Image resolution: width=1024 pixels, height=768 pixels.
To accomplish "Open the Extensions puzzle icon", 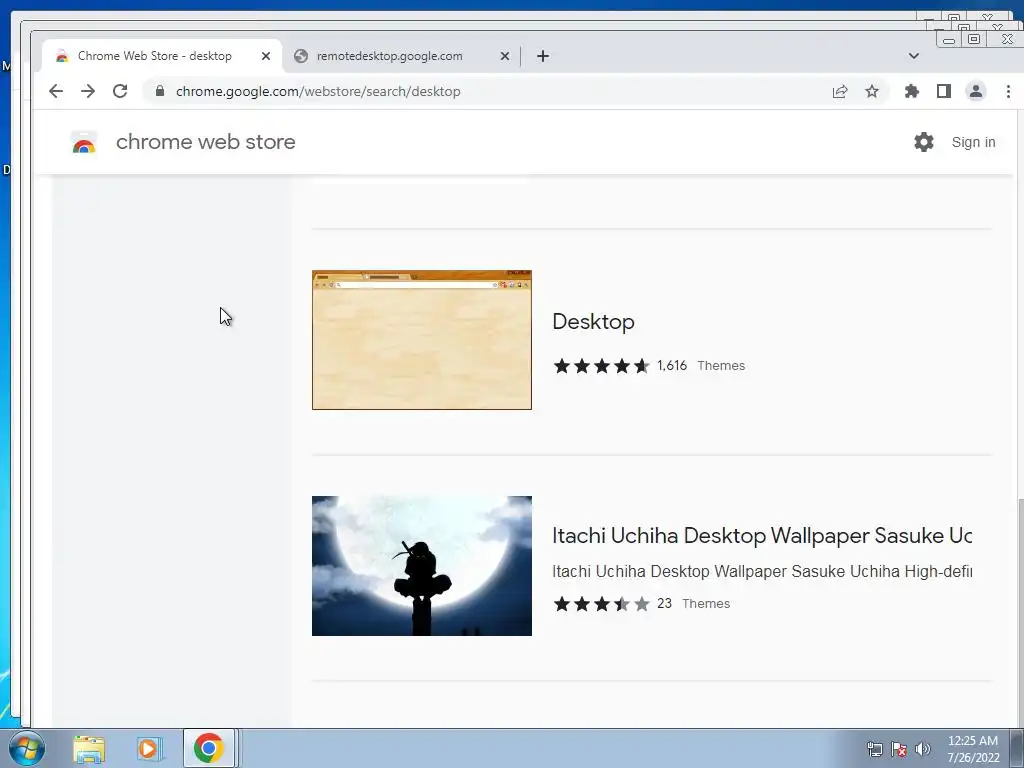I will pos(912,91).
